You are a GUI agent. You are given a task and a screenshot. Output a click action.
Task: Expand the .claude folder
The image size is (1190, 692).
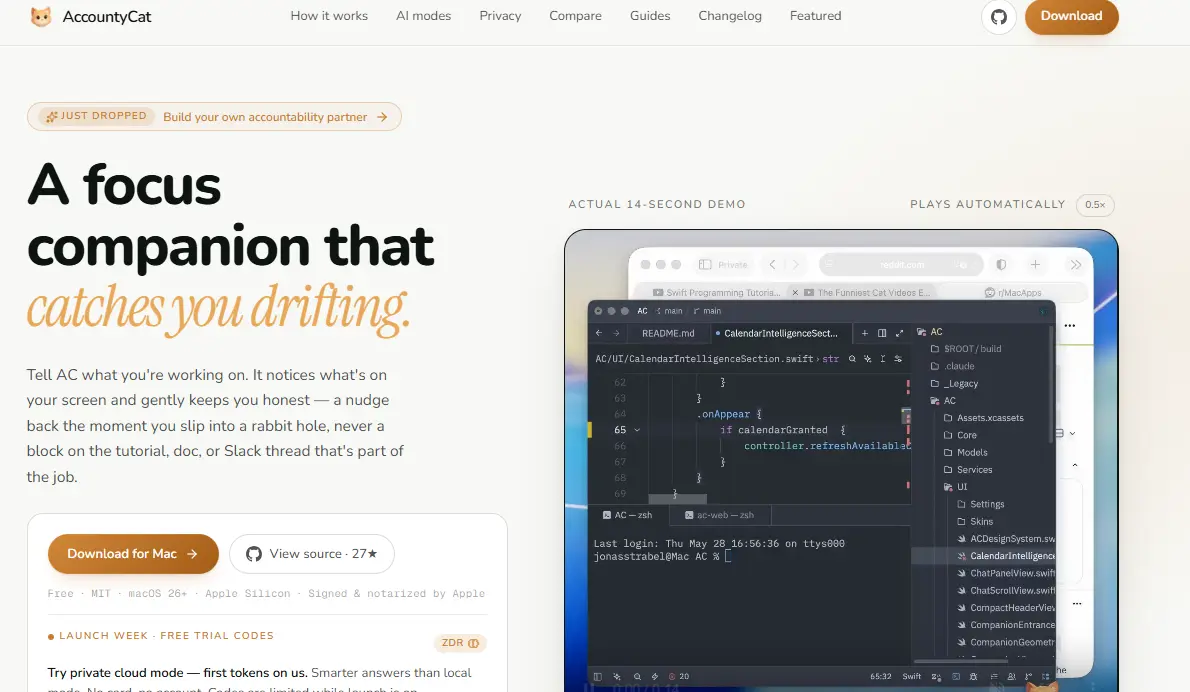(952, 366)
